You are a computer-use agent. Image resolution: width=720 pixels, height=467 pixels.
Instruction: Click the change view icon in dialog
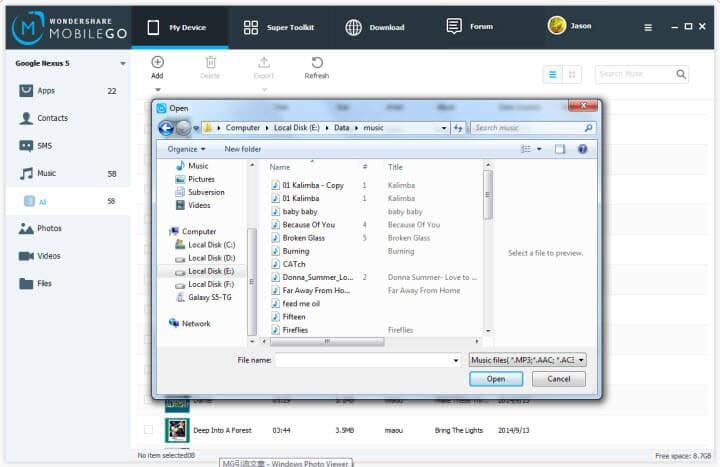526,149
